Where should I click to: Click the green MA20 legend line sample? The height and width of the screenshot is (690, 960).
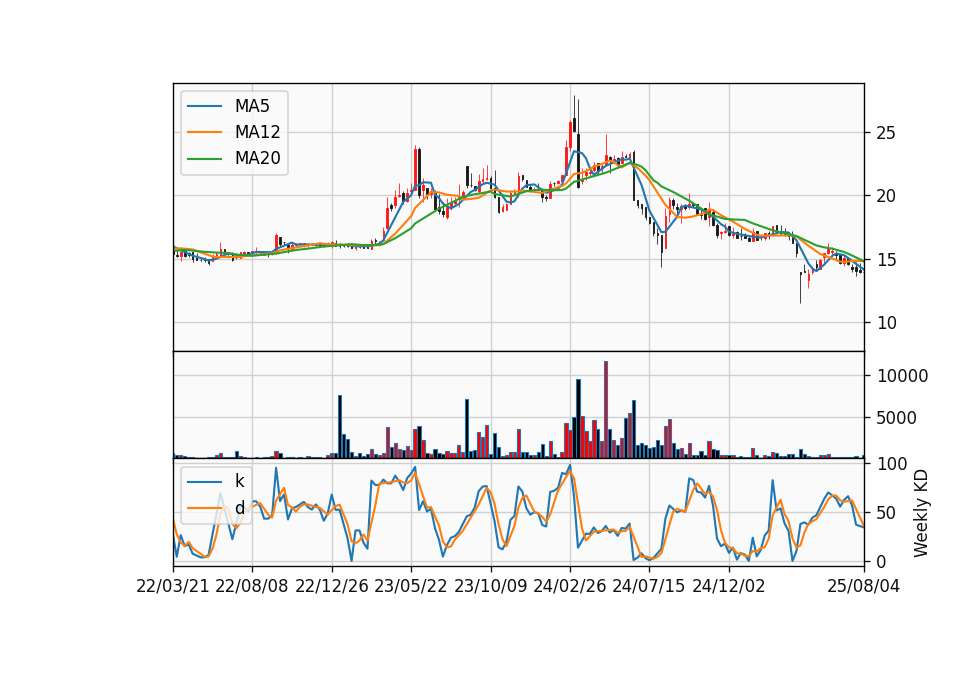pos(204,158)
